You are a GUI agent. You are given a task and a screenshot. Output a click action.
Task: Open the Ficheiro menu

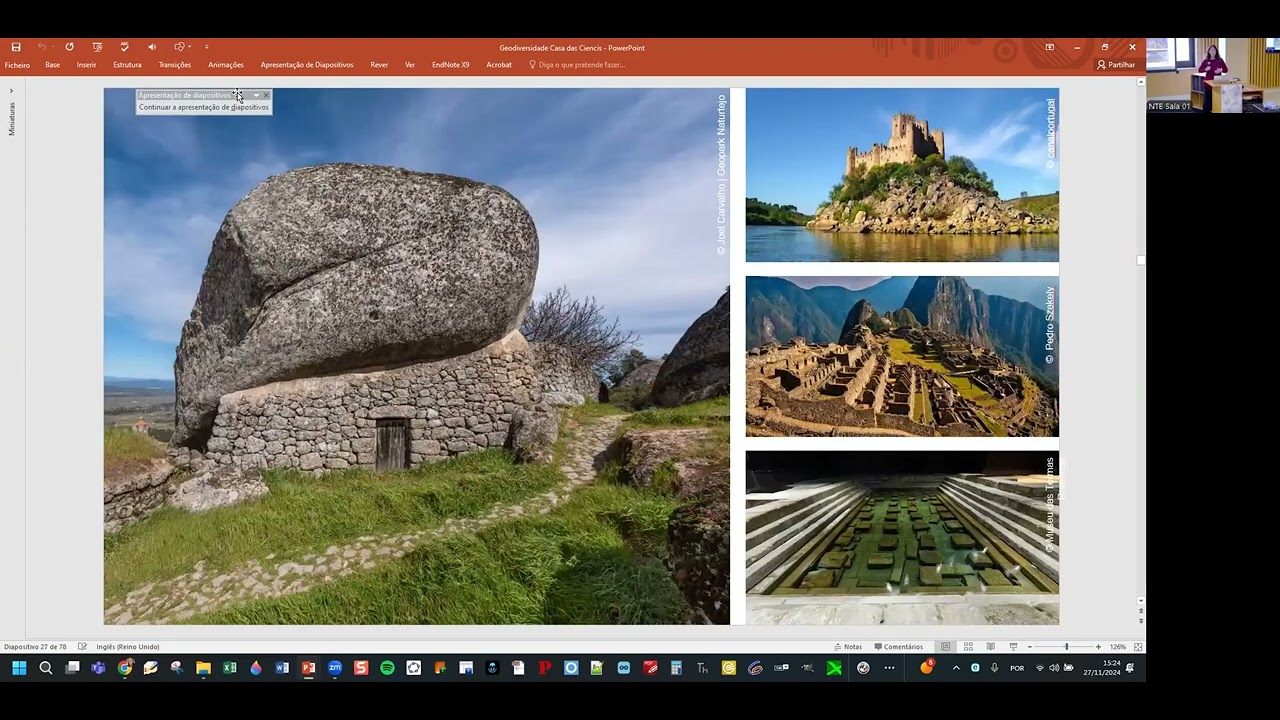click(x=17, y=65)
